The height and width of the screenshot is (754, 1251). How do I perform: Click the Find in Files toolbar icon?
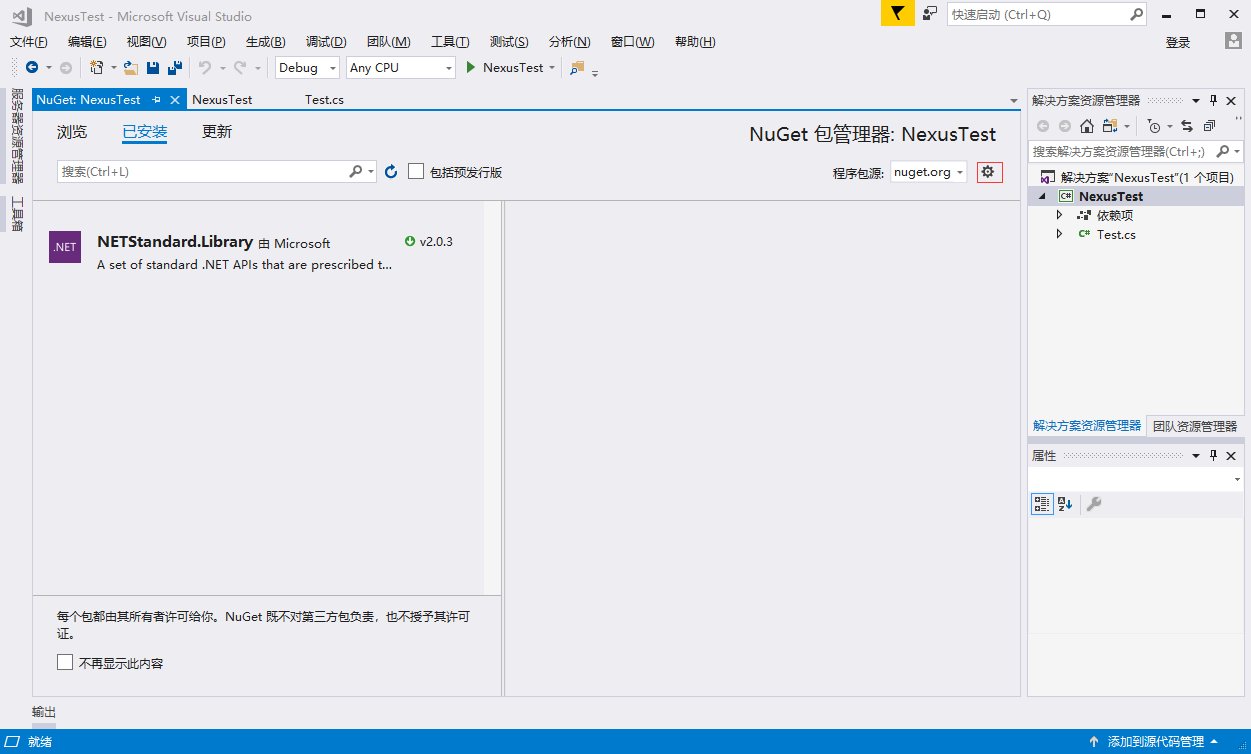(x=577, y=68)
